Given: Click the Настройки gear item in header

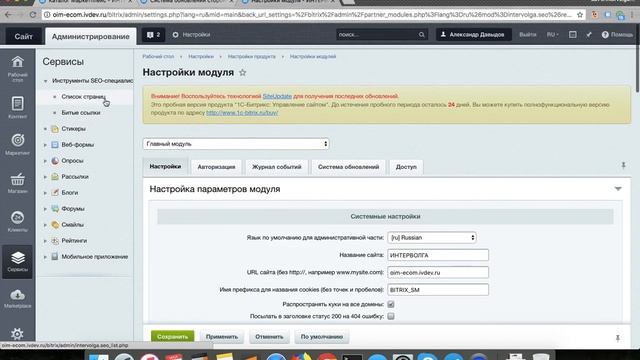Looking at the screenshot, I should pyautogui.click(x=191, y=35).
